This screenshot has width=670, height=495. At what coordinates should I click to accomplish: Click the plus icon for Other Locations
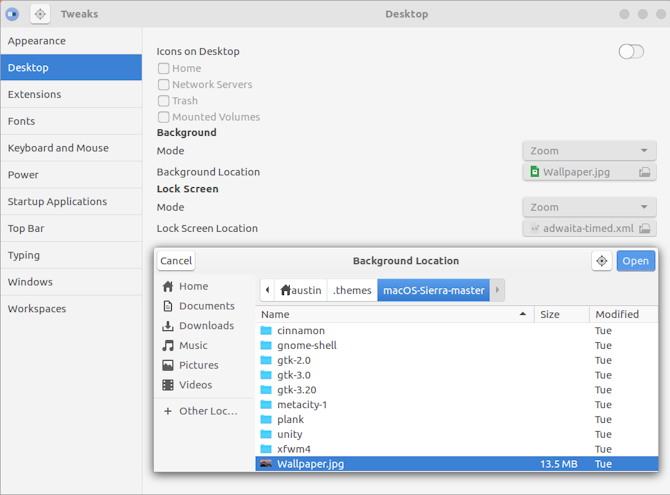click(168, 411)
